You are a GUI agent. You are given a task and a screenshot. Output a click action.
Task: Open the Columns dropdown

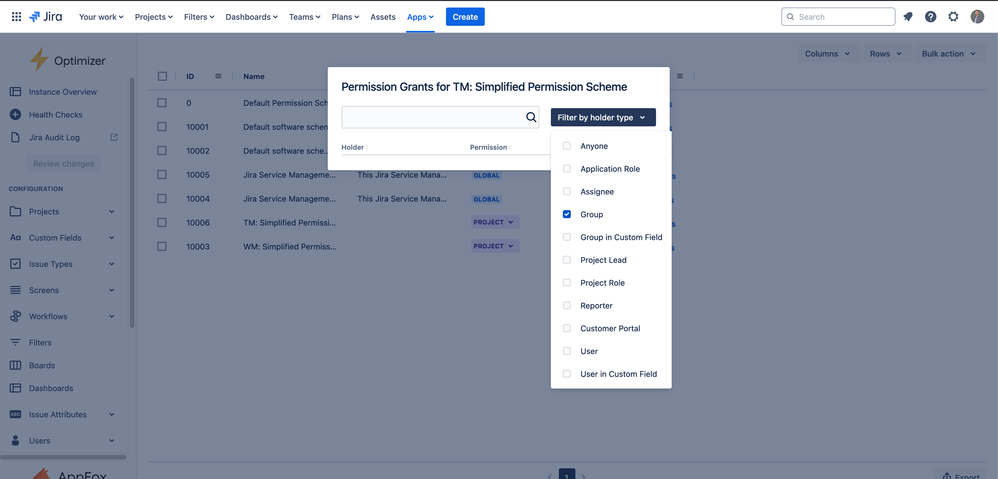828,54
